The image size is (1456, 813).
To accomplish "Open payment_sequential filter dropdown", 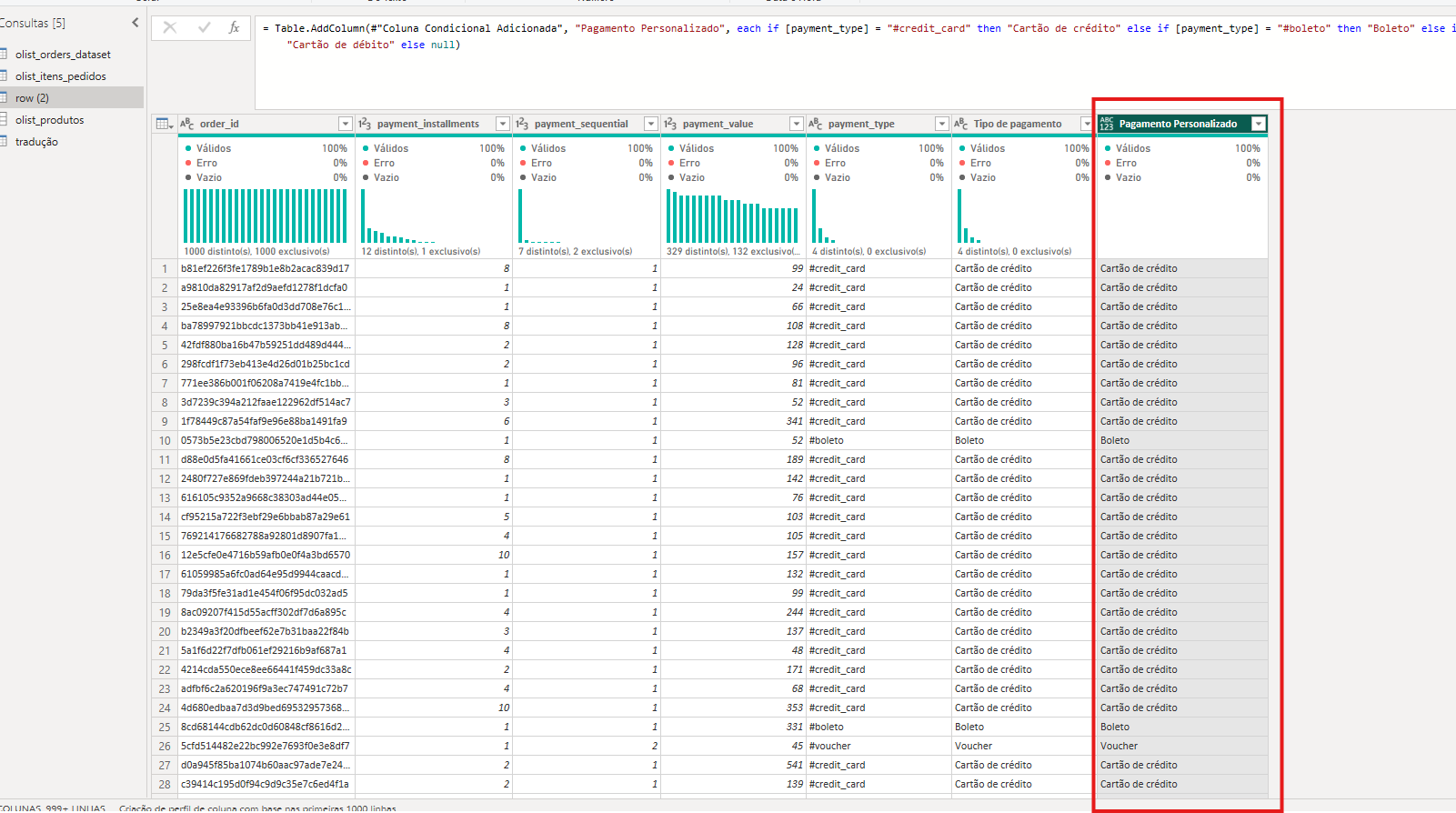I will coord(651,124).
